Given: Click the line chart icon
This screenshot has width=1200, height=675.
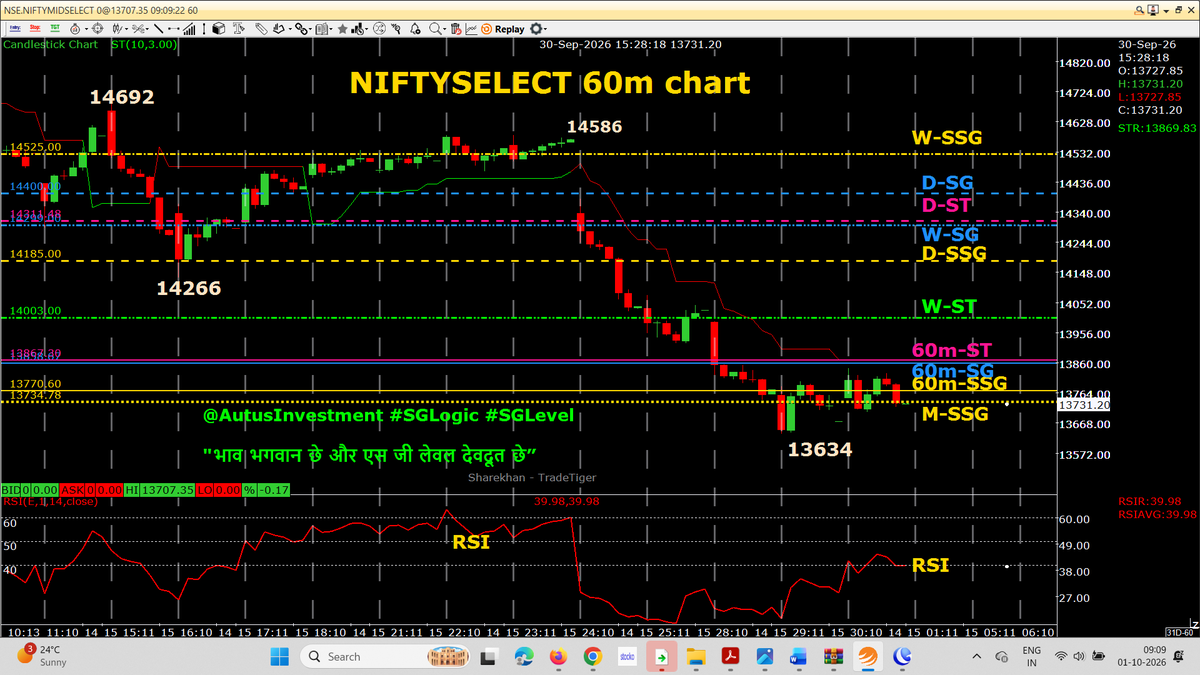Looking at the screenshot, I should pos(470,29).
